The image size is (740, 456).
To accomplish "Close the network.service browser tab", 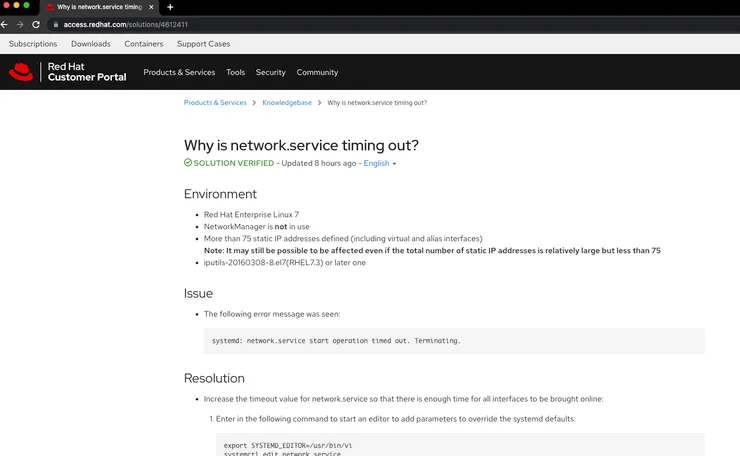I will pyautogui.click(x=151, y=7).
